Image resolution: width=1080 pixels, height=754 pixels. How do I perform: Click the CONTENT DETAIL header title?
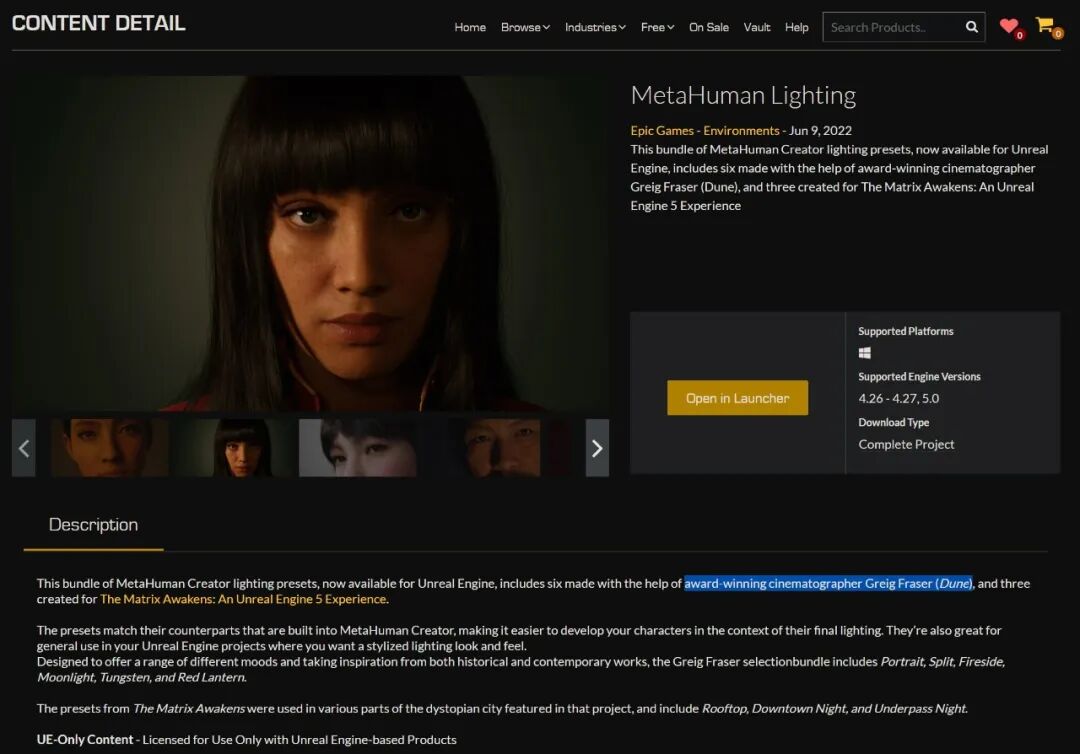pos(98,23)
